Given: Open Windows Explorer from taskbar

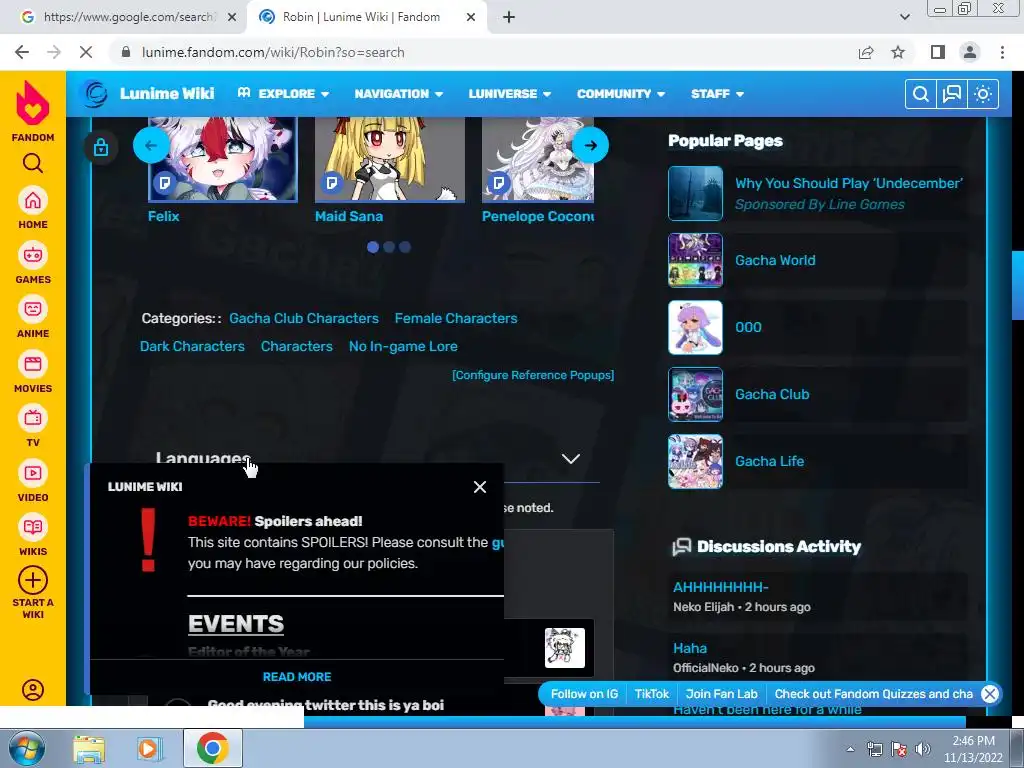Looking at the screenshot, I should (89, 748).
